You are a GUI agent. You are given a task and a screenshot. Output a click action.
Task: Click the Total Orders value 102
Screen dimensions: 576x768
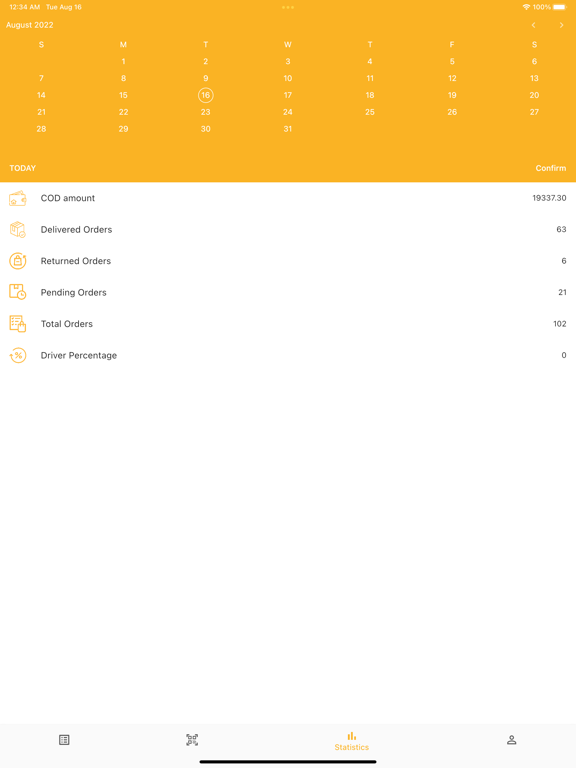560,324
